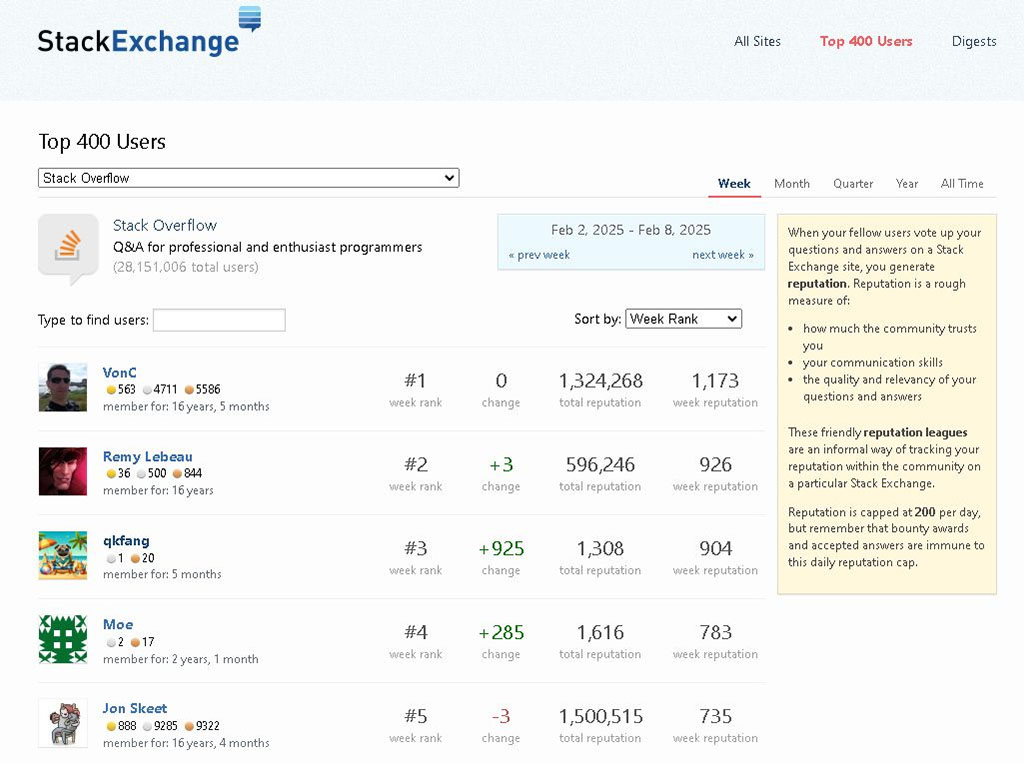This screenshot has width=1024, height=764.
Task: Open Moe's green identicon avatar
Action: (63, 639)
